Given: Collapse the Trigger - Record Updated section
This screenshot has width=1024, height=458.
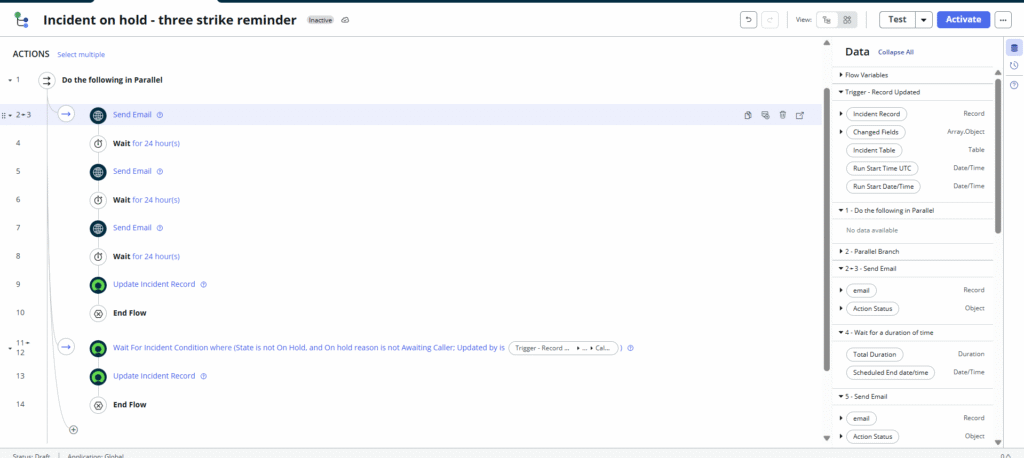Looking at the screenshot, I should (x=840, y=92).
